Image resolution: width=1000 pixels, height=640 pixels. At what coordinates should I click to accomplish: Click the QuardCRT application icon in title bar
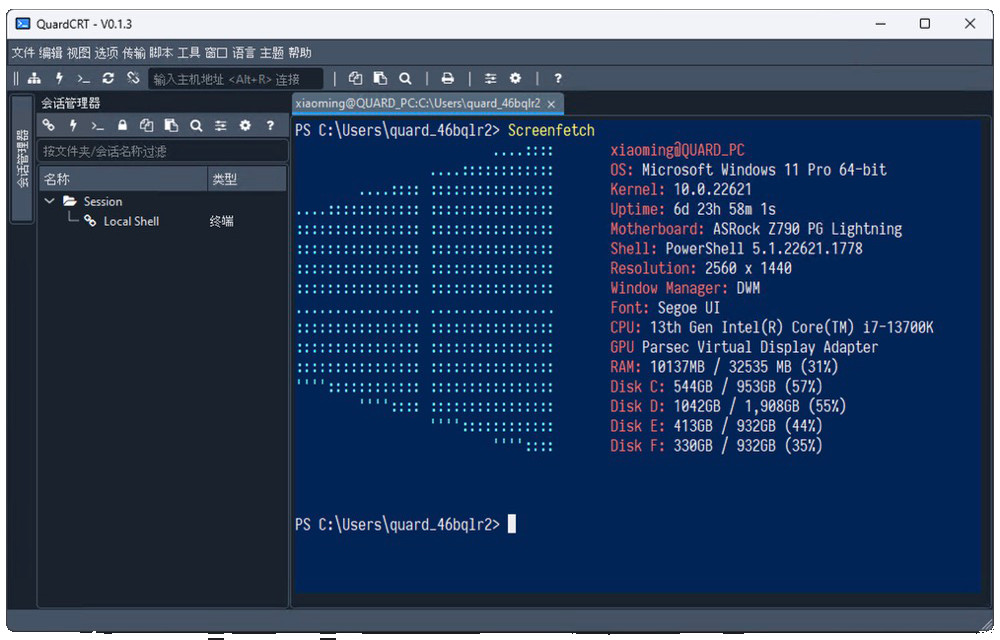[22, 24]
